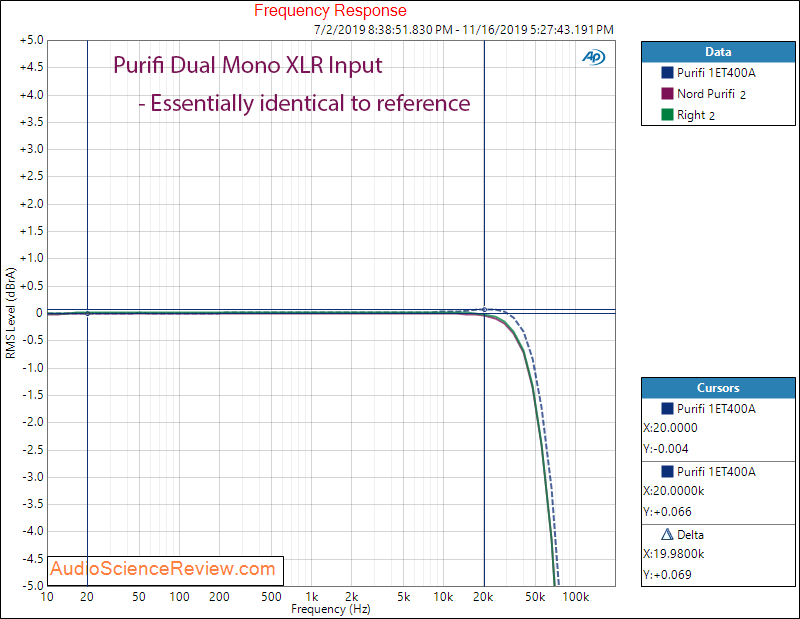Click the +2.5 level axis tick label

[x=32, y=177]
